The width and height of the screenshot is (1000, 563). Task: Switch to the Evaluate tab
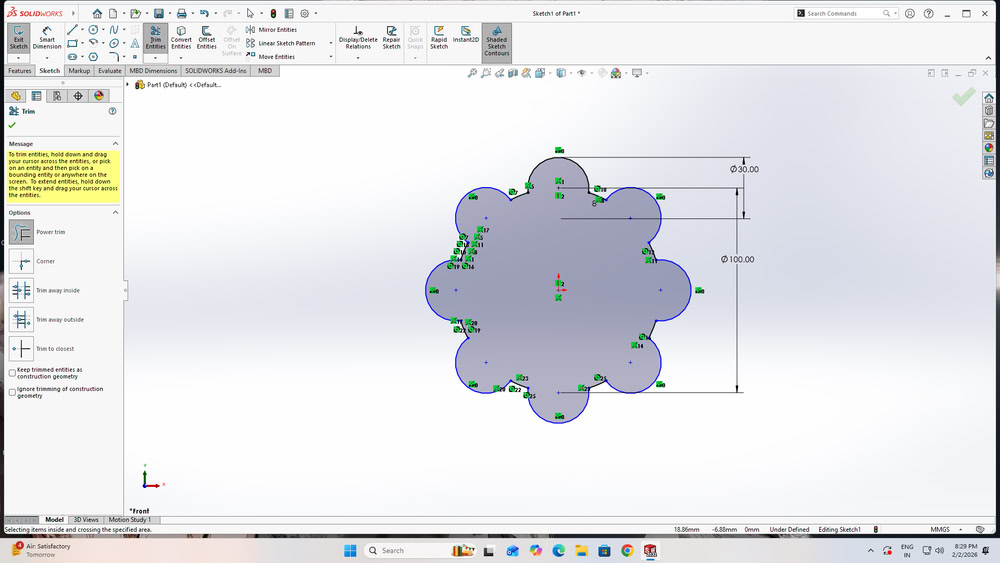[110, 71]
